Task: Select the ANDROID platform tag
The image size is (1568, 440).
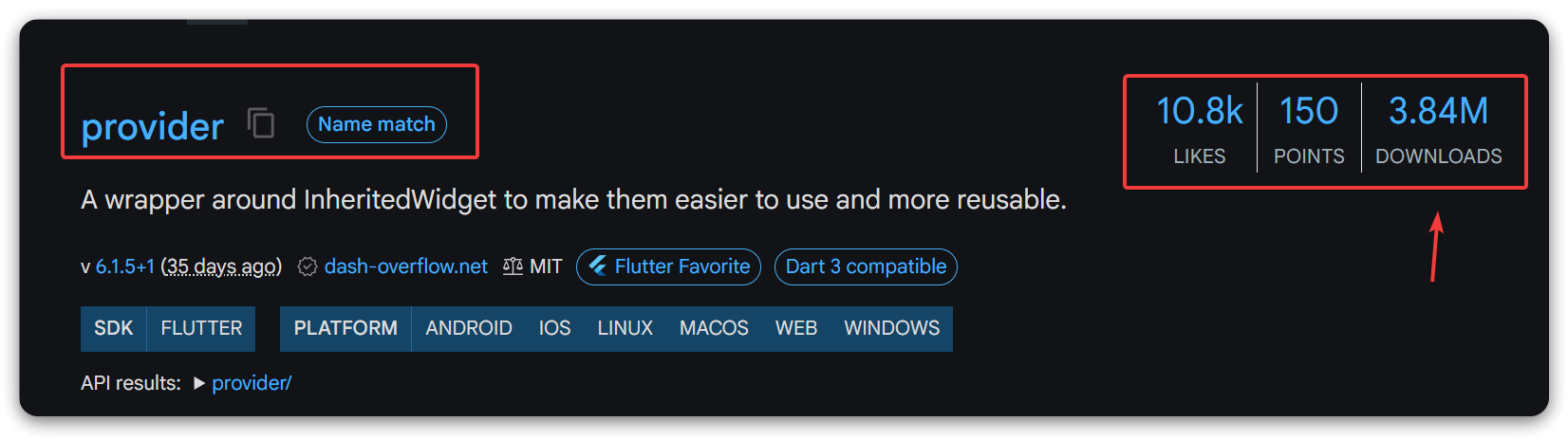Action: pos(469,328)
